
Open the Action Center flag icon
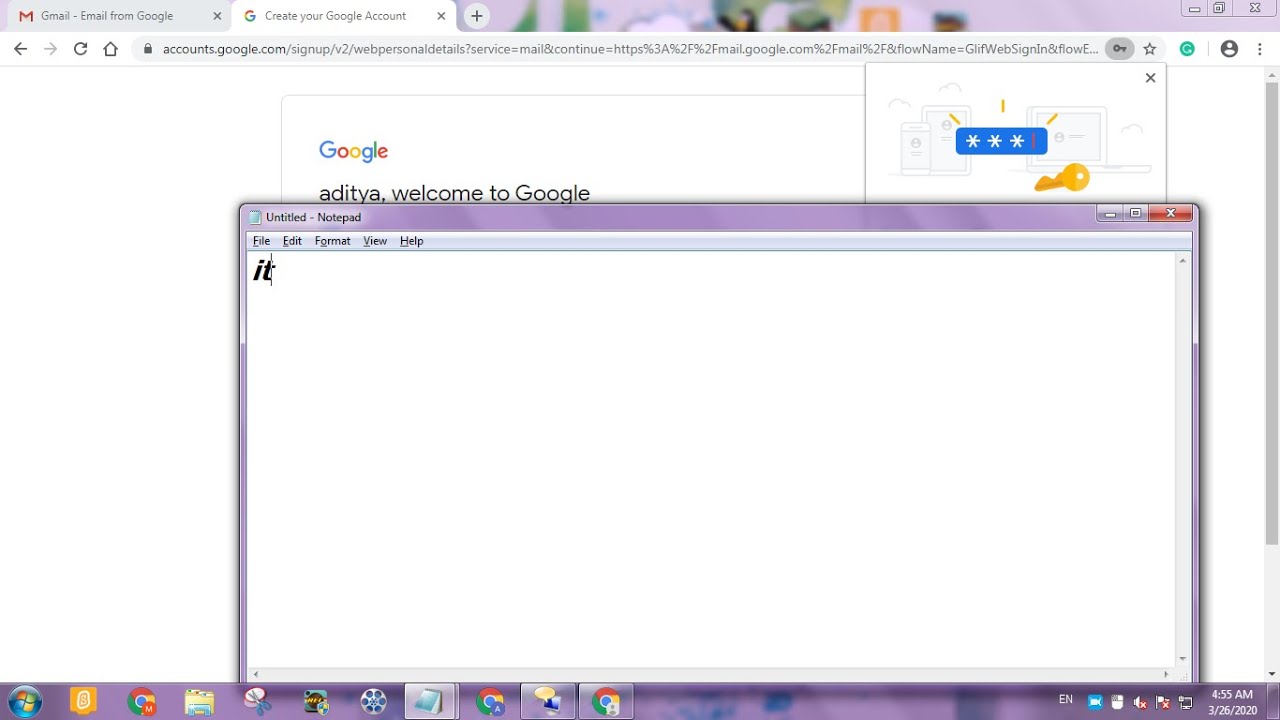(1162, 702)
